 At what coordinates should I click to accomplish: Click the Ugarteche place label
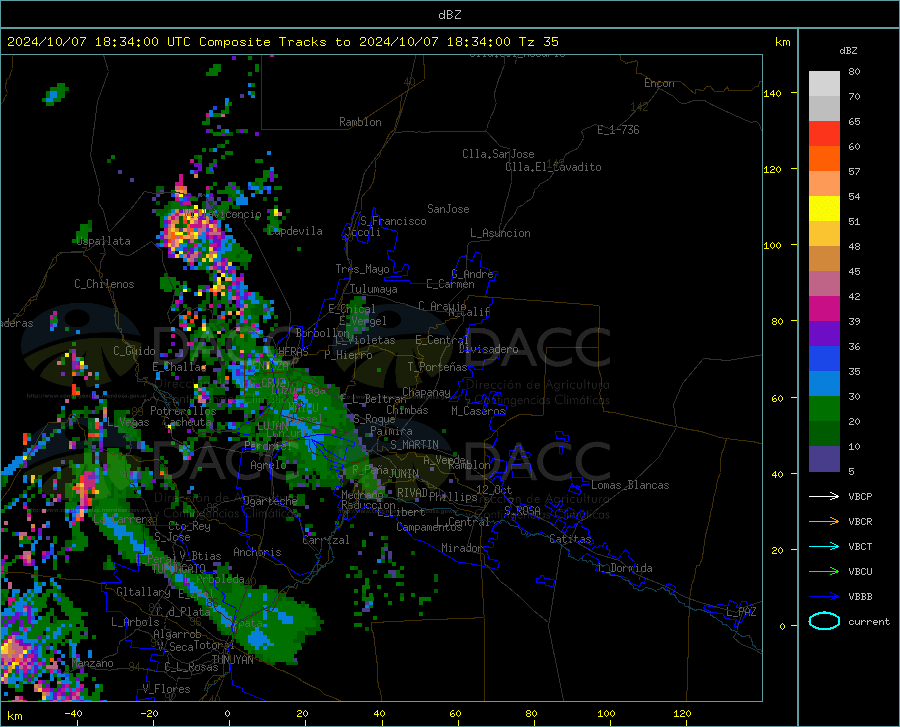tap(270, 501)
